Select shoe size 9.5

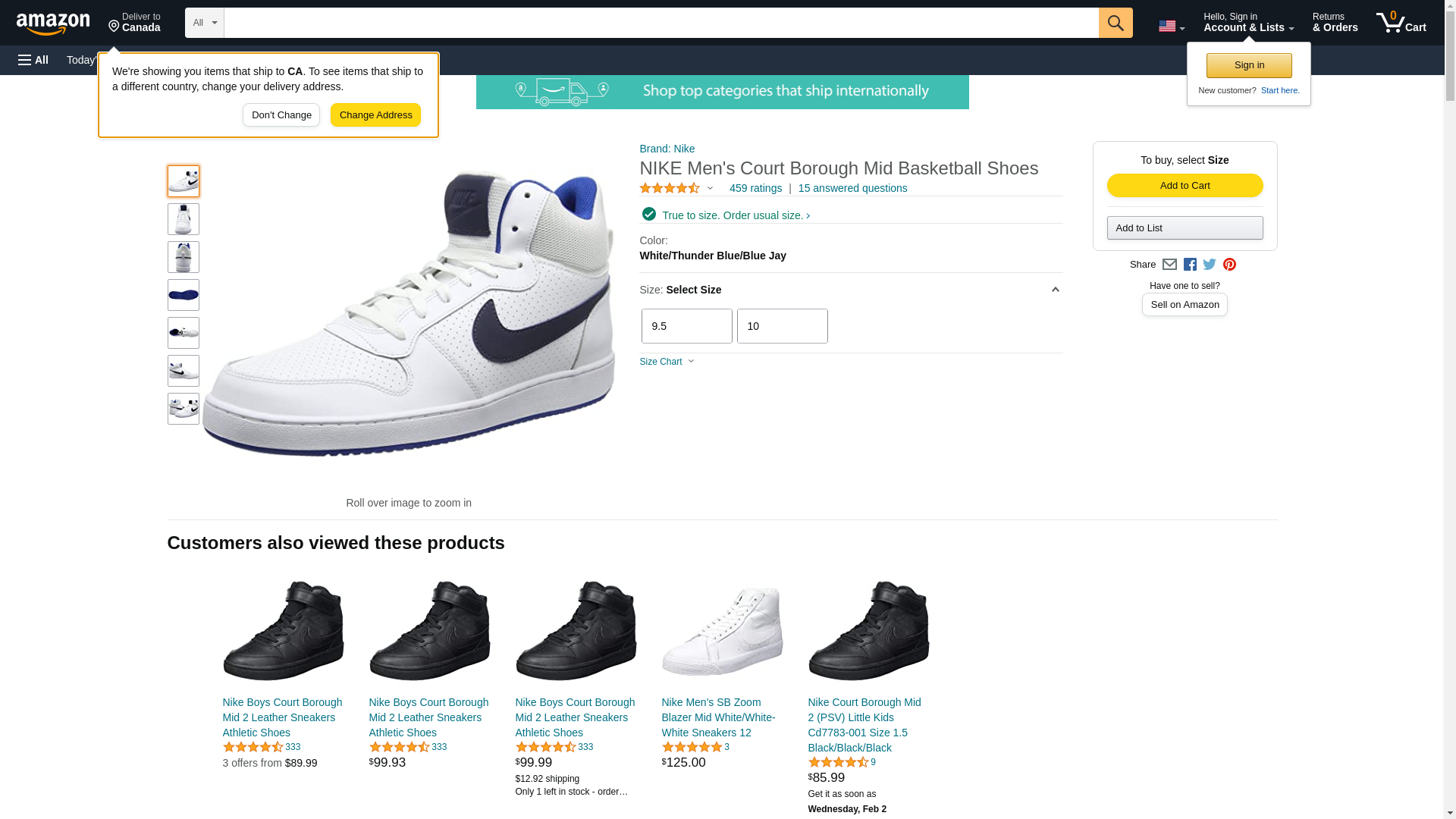coord(686,326)
